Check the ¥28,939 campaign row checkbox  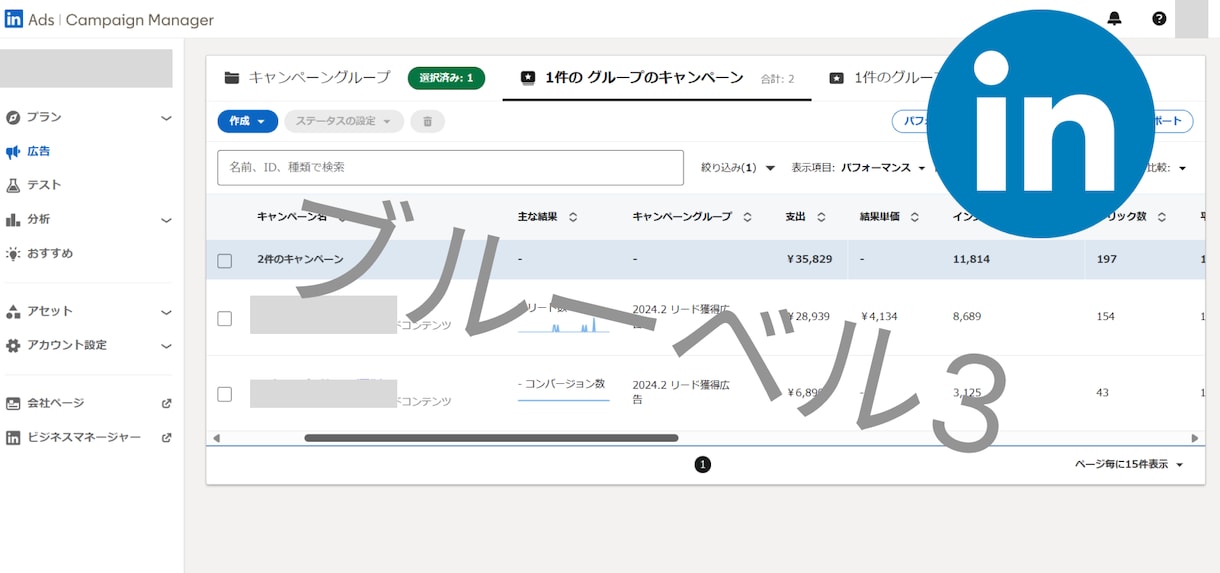pos(224,318)
